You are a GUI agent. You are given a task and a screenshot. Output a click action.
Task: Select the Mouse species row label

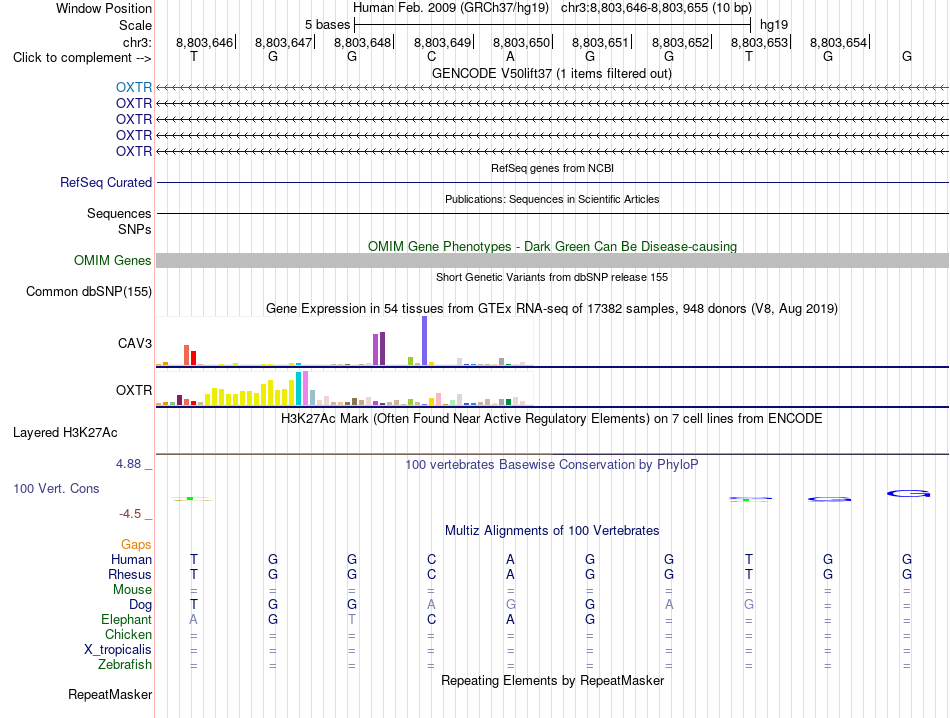point(132,590)
